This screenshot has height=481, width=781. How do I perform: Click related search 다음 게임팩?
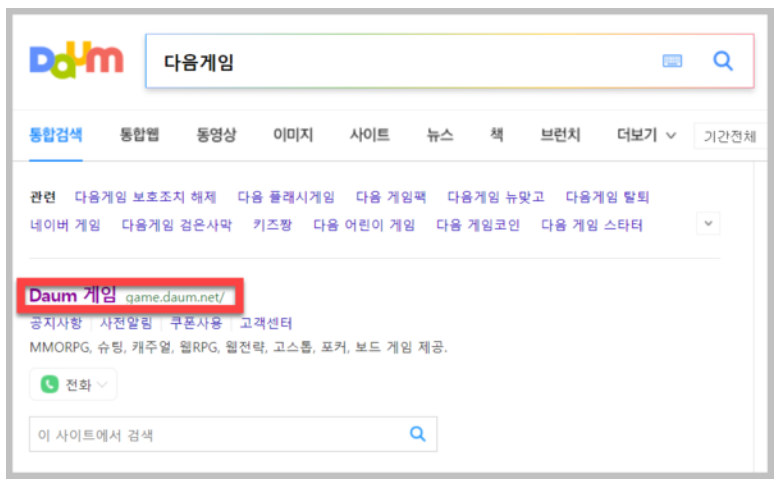pos(391,197)
